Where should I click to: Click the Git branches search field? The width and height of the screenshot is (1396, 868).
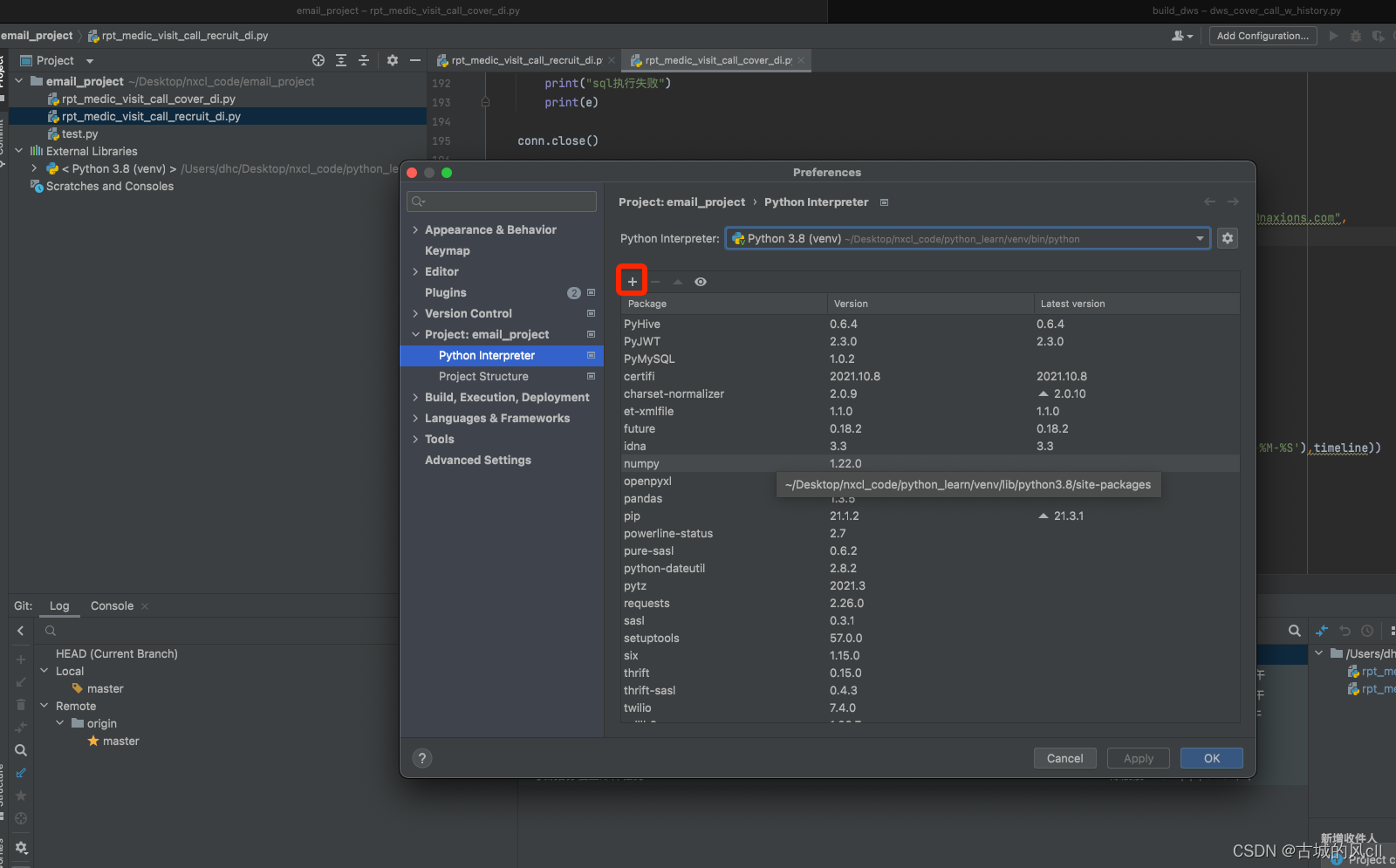[218, 631]
